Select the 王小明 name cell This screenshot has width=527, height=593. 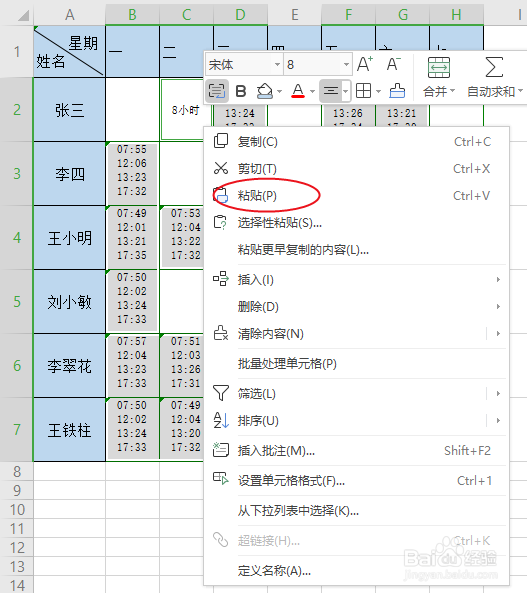70,238
